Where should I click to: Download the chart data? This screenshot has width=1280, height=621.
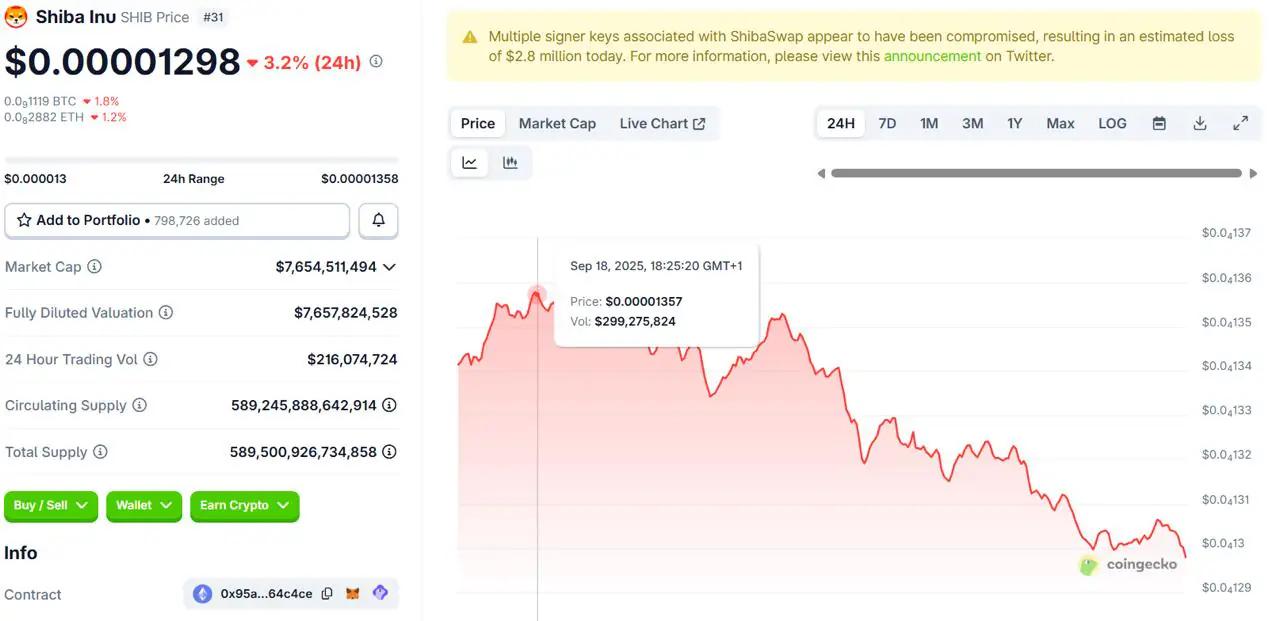[1200, 123]
